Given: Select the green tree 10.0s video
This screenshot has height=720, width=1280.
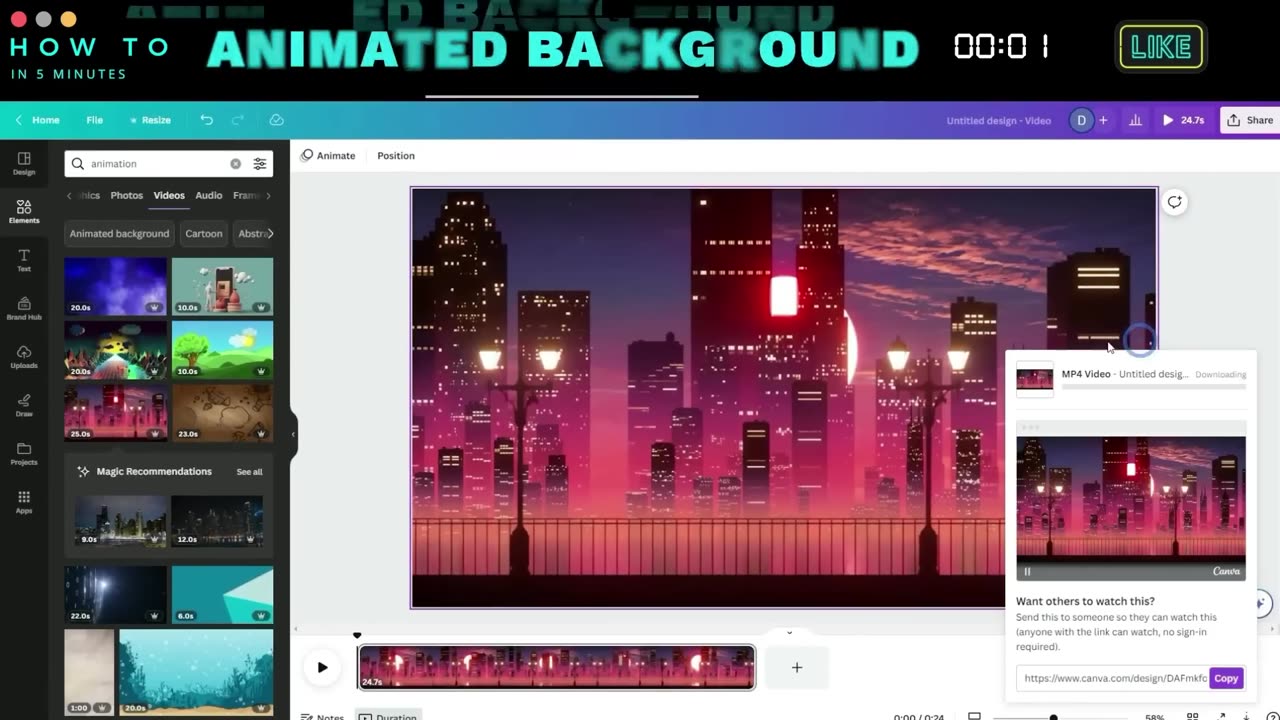Looking at the screenshot, I should click(x=222, y=349).
